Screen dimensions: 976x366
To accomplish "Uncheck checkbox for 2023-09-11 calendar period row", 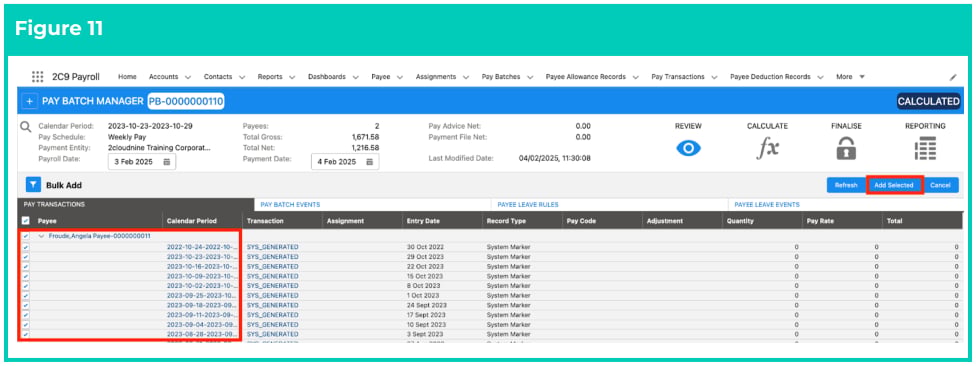I will coord(26,315).
